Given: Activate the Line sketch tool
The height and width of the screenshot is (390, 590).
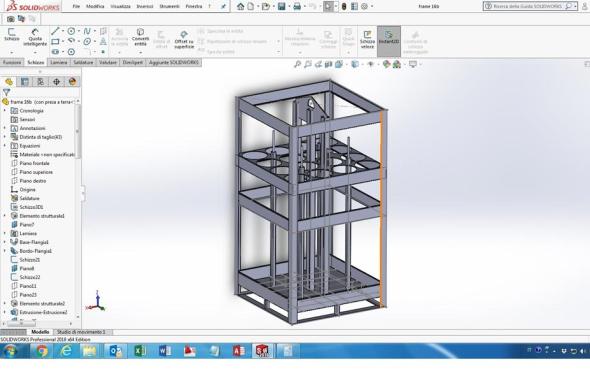Looking at the screenshot, I should [x=55, y=31].
